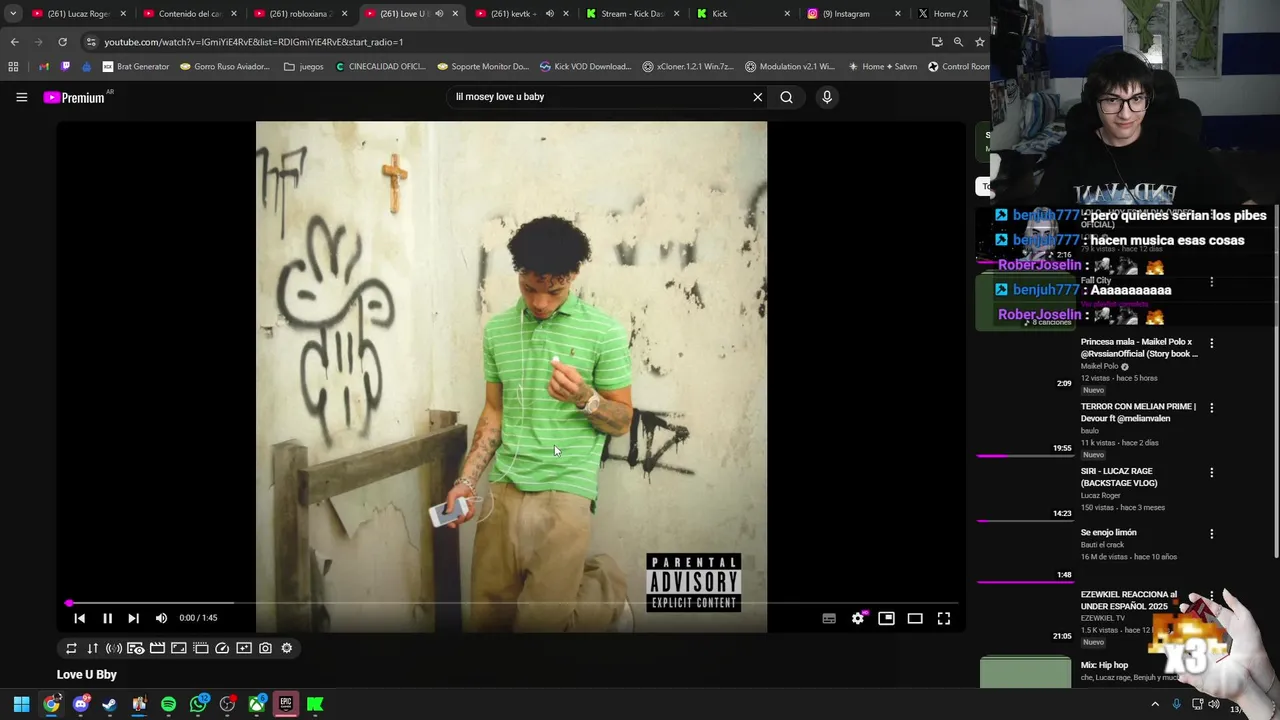This screenshot has height=720, width=1280.
Task: Open the Windows Start menu
Action: point(22,704)
